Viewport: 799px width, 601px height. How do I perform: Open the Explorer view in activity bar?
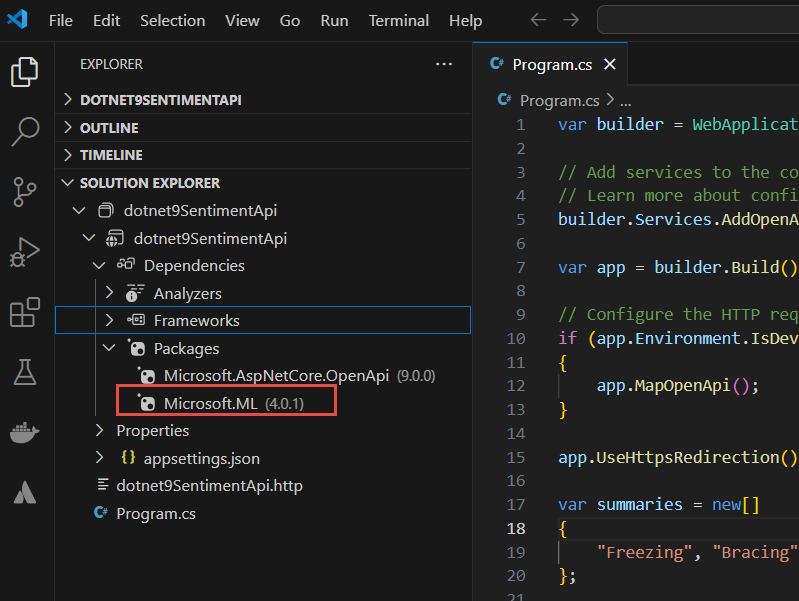[24, 71]
